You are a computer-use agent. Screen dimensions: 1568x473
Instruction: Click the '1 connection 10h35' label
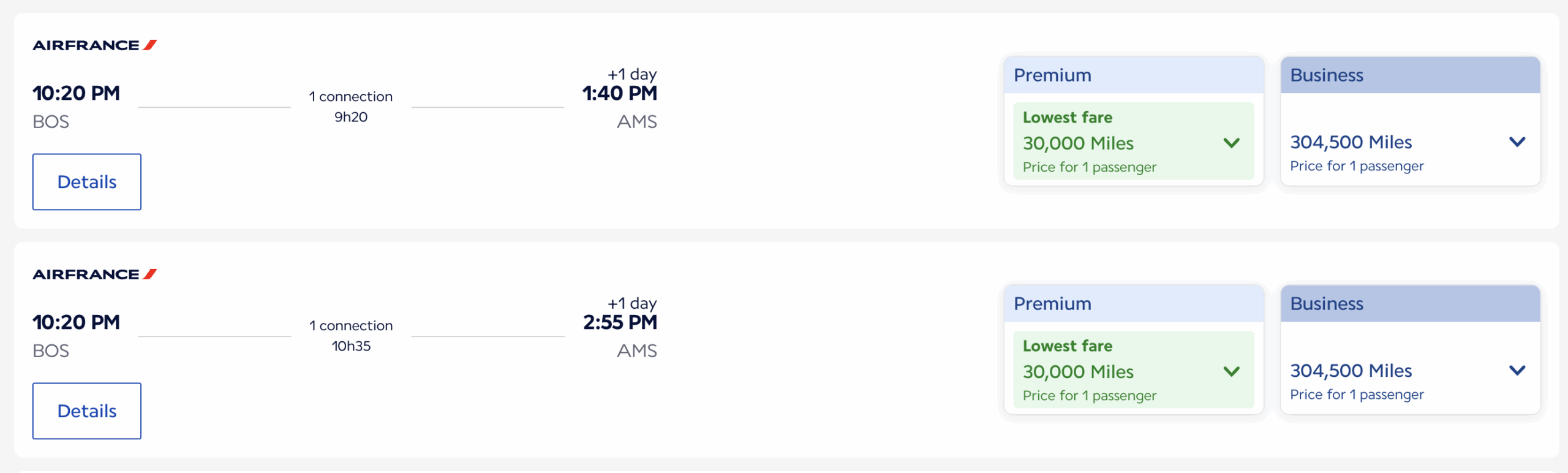[x=351, y=336]
